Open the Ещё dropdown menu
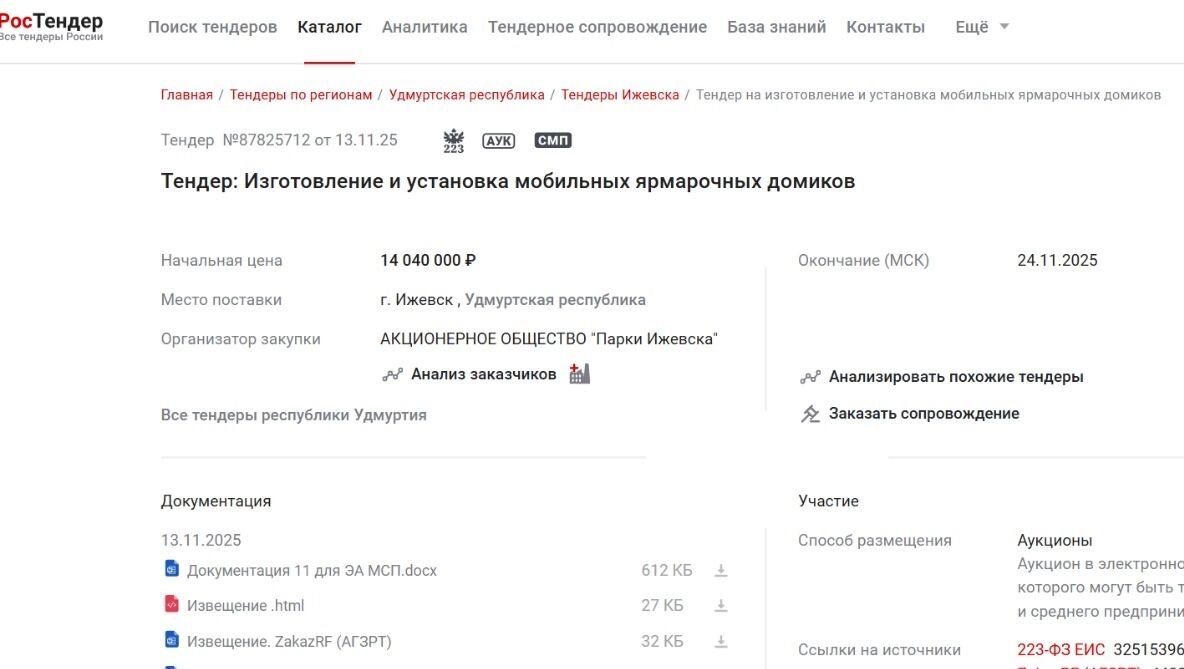This screenshot has height=669, width=1184. (x=969, y=27)
